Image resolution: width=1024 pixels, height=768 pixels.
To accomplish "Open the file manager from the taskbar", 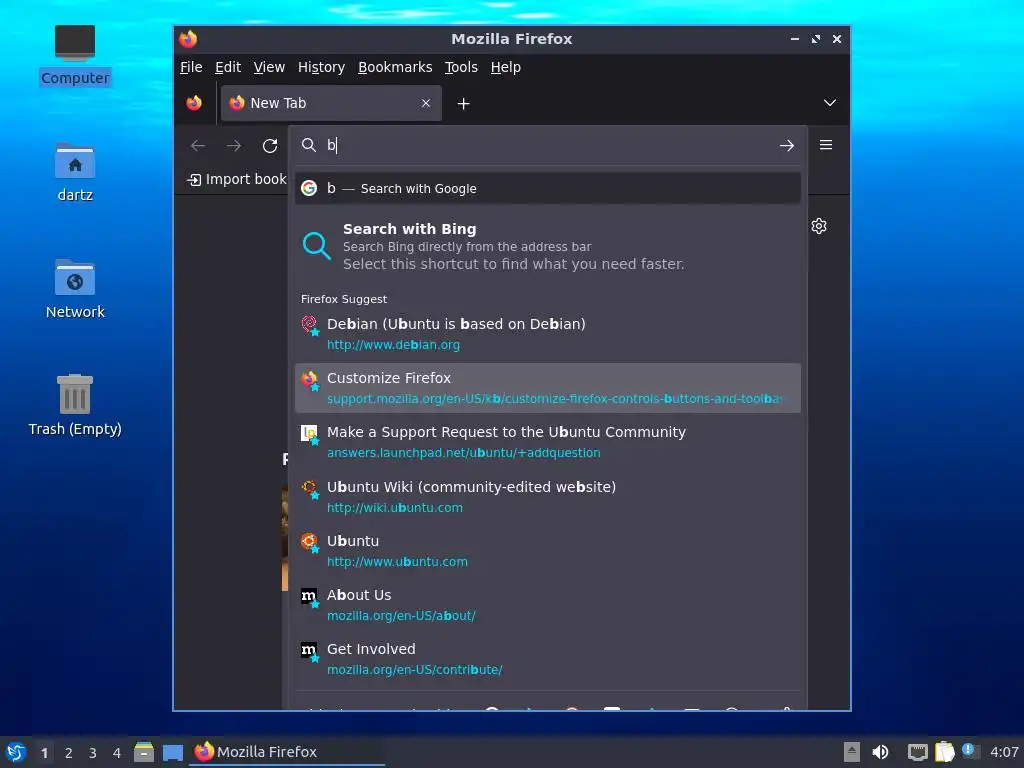I will point(144,752).
